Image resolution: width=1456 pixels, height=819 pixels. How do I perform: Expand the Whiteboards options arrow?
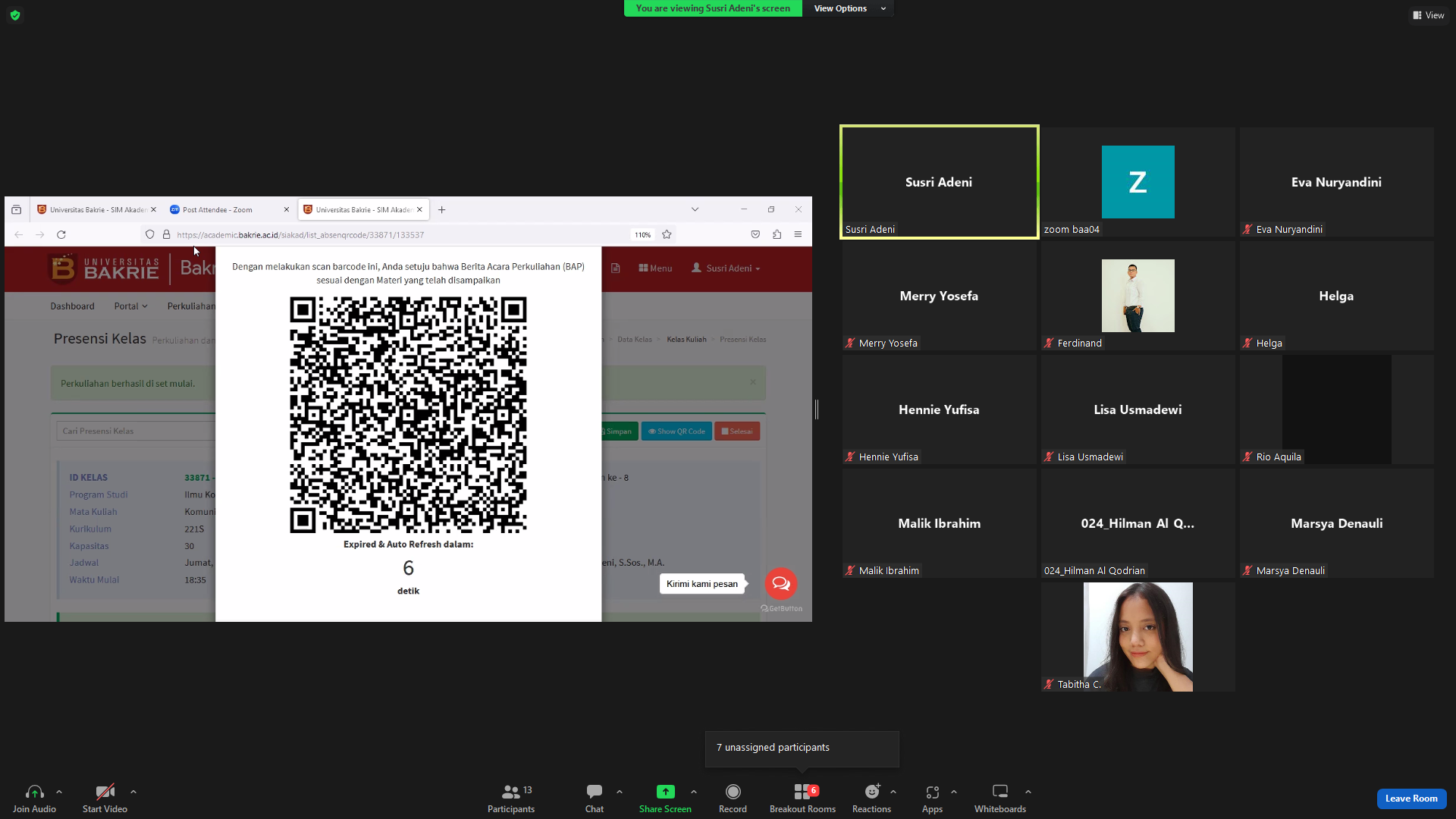[x=1028, y=792]
